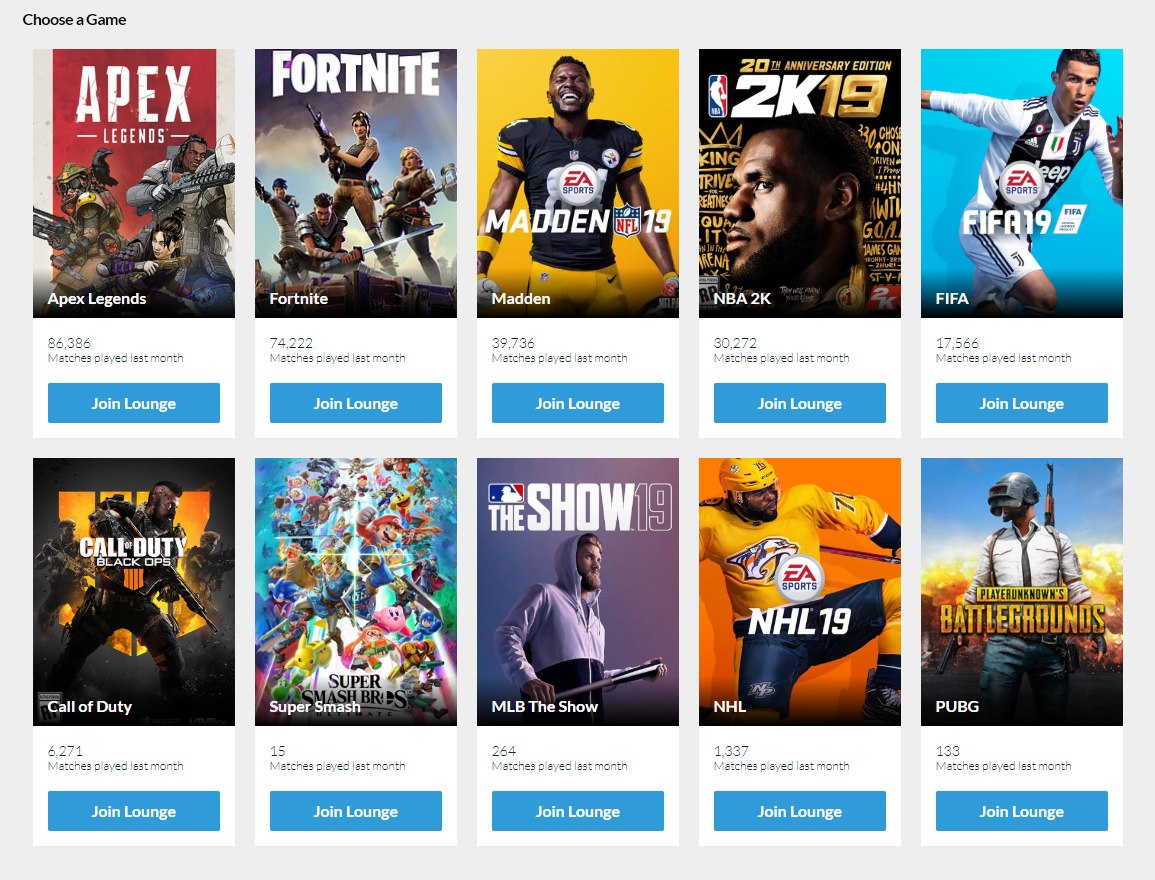Open the Call of Duty Black Ops cover
The width and height of the screenshot is (1155, 880).
point(134,592)
